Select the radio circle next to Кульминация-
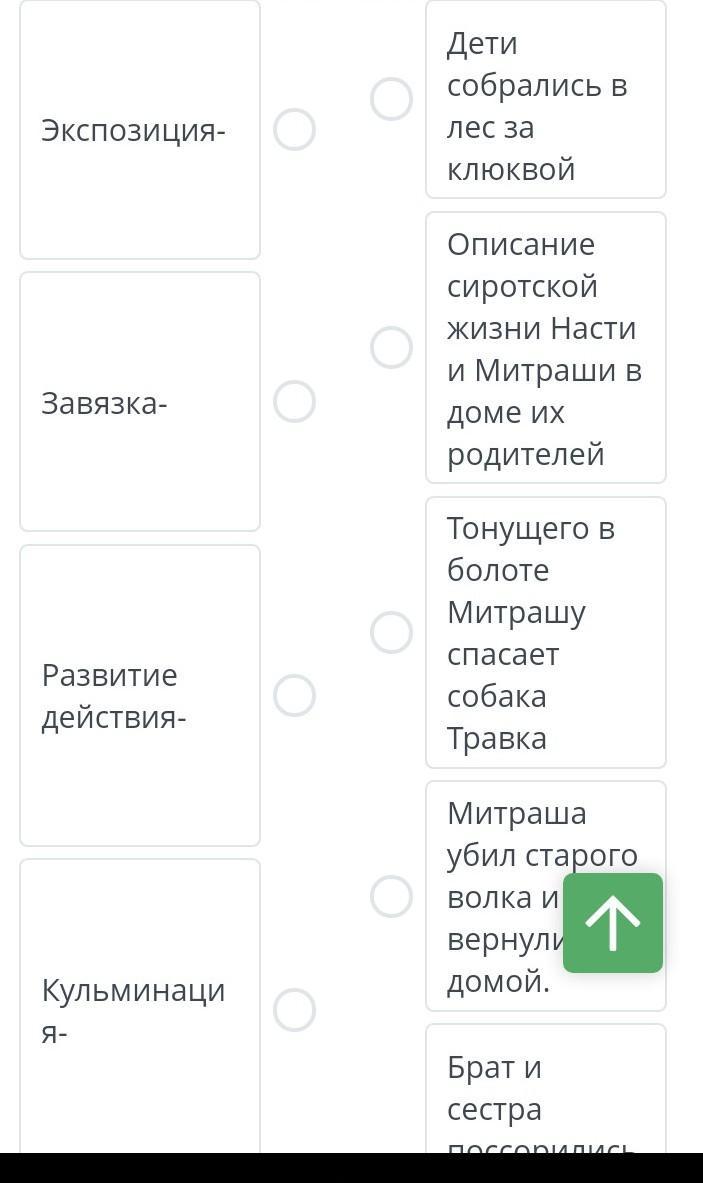The height and width of the screenshot is (1183, 703). [294, 1009]
